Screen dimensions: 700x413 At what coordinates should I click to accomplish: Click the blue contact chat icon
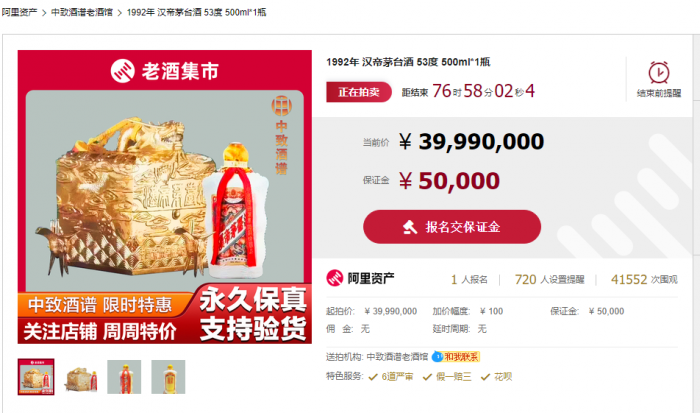(437, 356)
